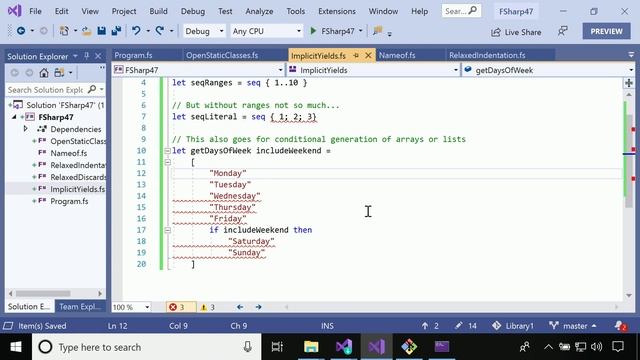Undo the last edit
The height and width of the screenshot is (360, 640).
(136, 31)
